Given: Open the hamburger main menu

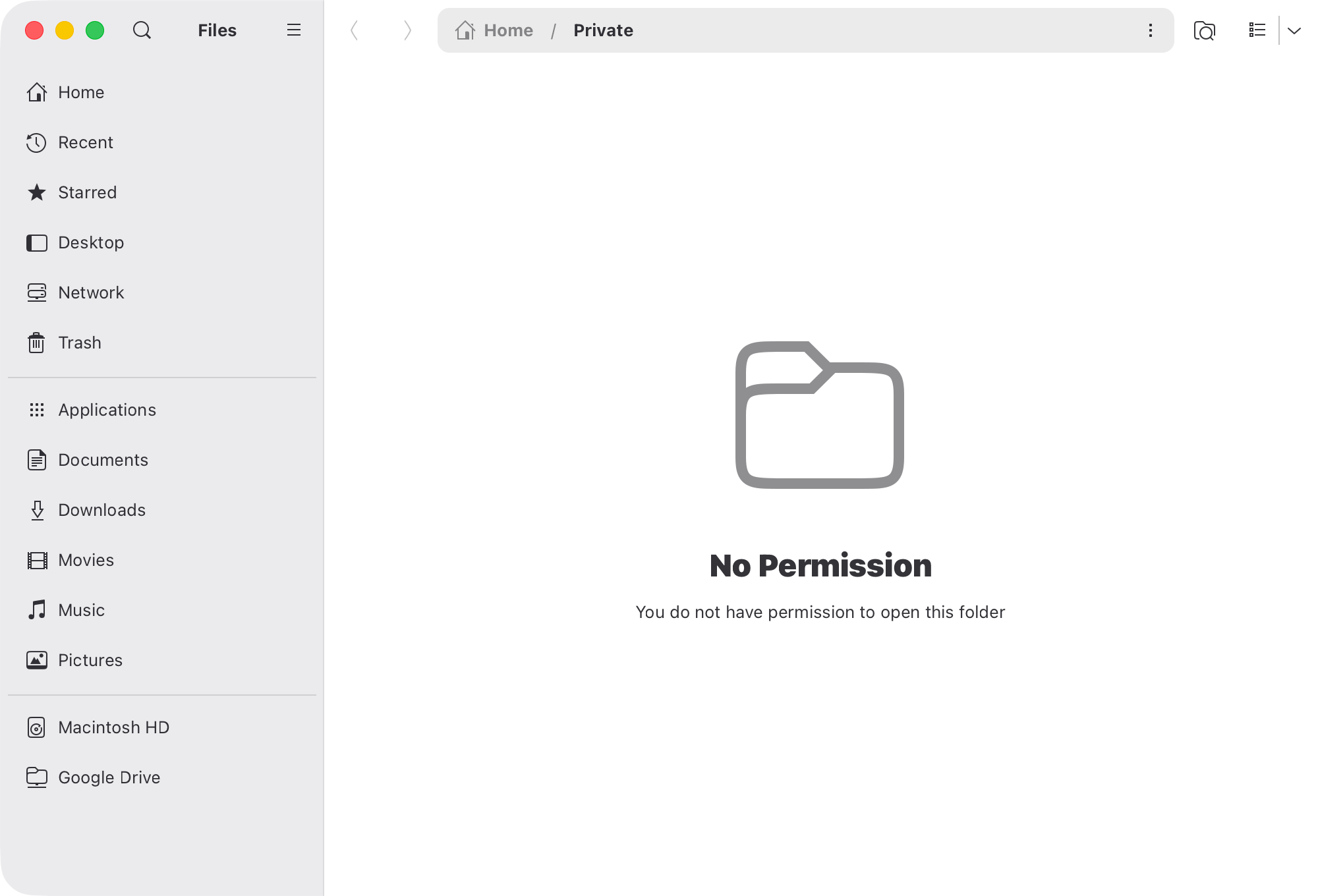Looking at the screenshot, I should tap(294, 30).
